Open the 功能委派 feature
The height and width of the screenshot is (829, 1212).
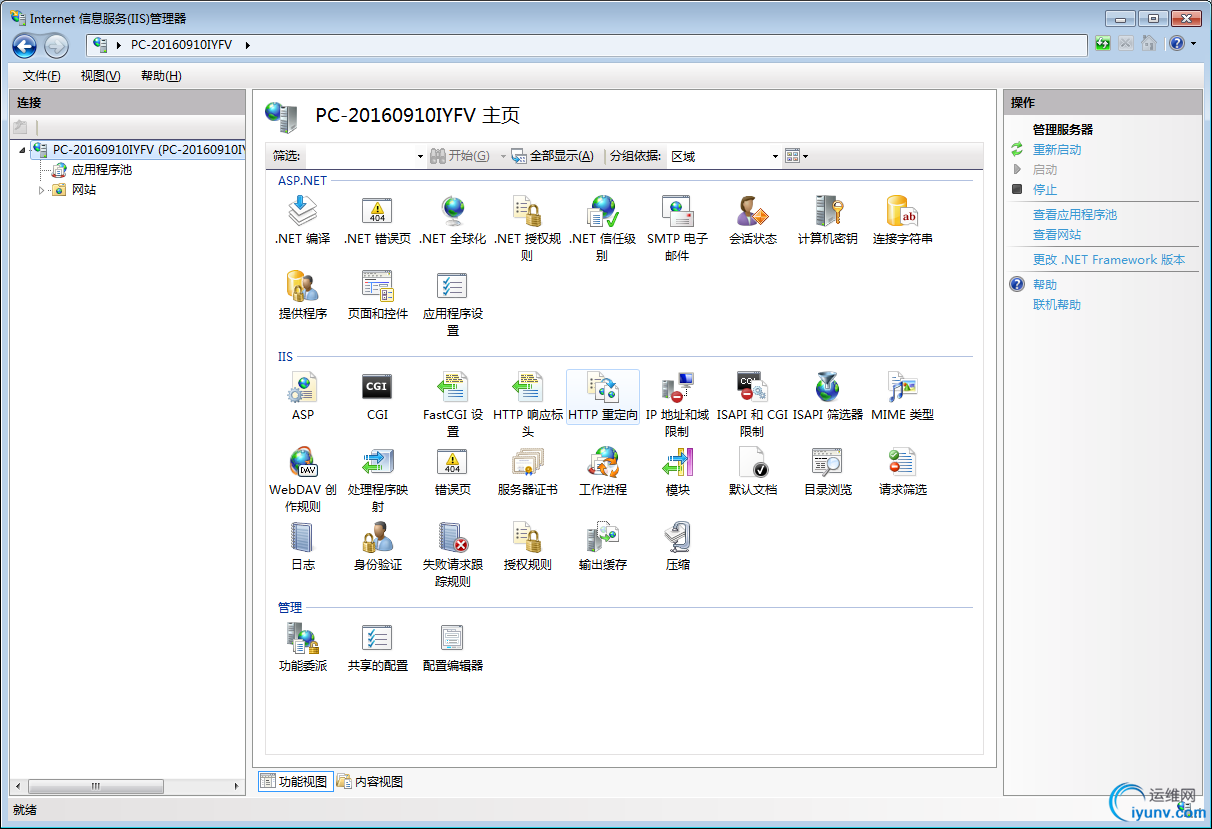pos(302,647)
